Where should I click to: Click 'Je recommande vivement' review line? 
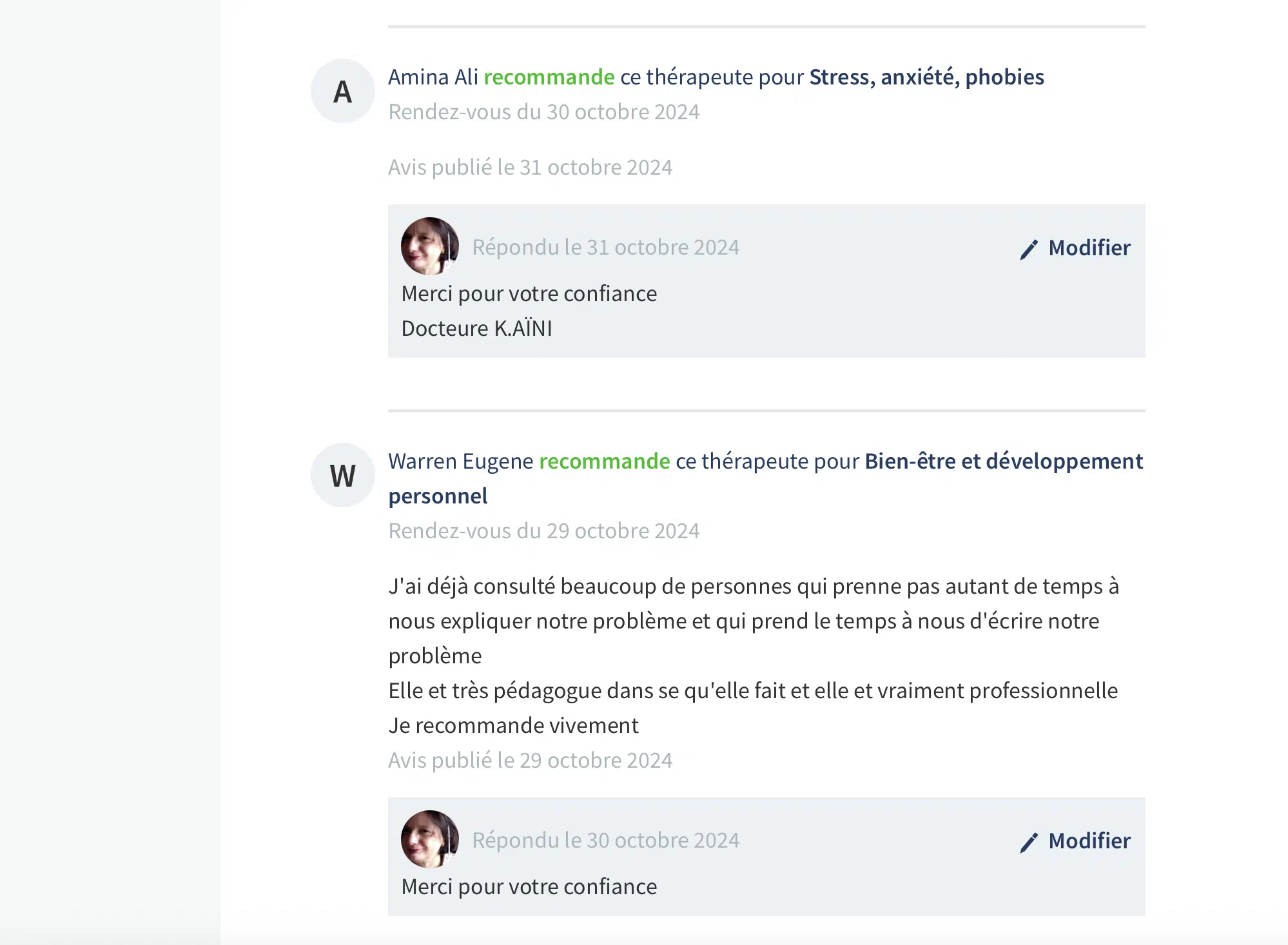click(513, 726)
